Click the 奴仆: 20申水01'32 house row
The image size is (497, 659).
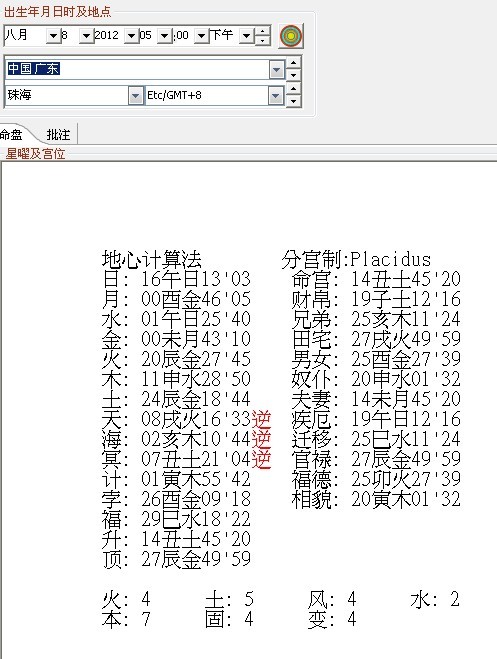pyautogui.click(x=376, y=379)
